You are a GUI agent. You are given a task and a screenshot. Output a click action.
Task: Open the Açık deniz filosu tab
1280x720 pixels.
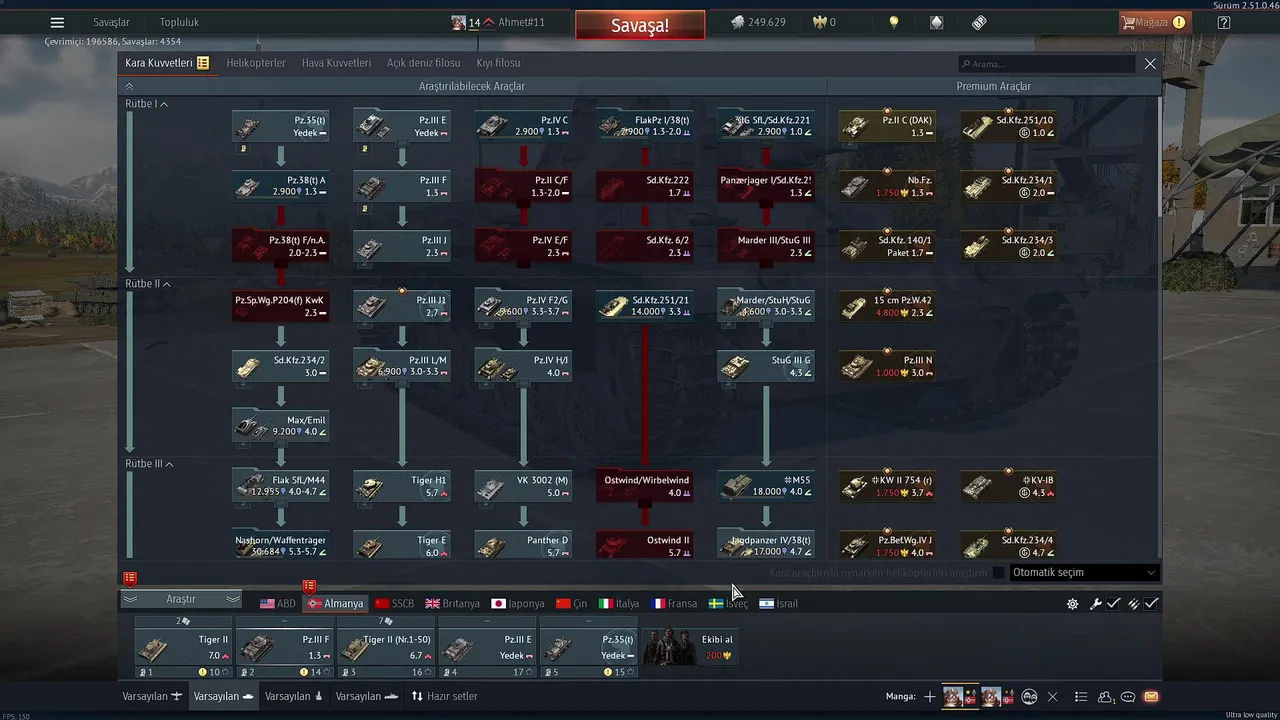pos(424,63)
